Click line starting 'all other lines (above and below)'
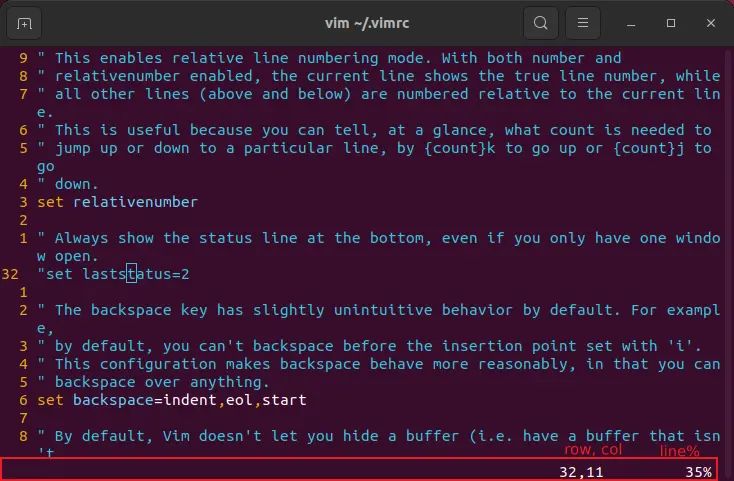The height and width of the screenshot is (481, 734). tap(379, 94)
